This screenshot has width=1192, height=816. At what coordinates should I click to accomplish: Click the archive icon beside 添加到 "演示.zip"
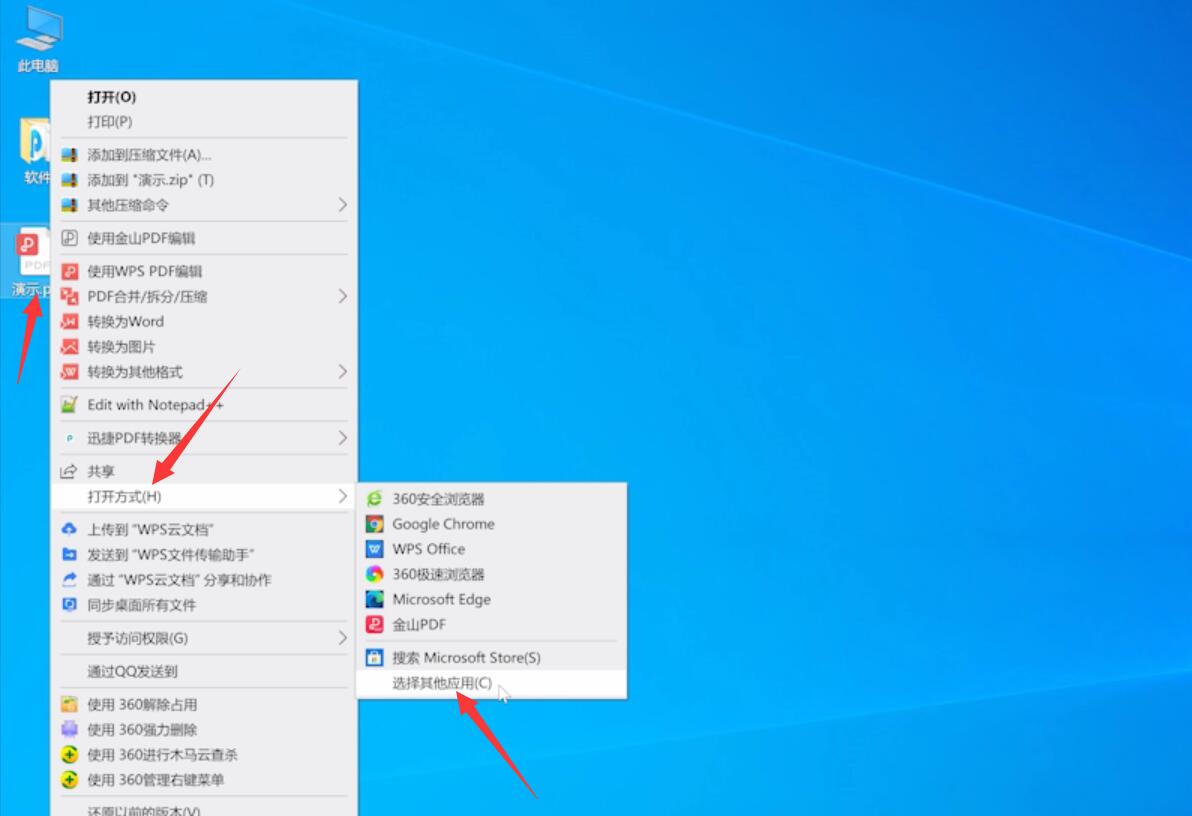[x=69, y=180]
